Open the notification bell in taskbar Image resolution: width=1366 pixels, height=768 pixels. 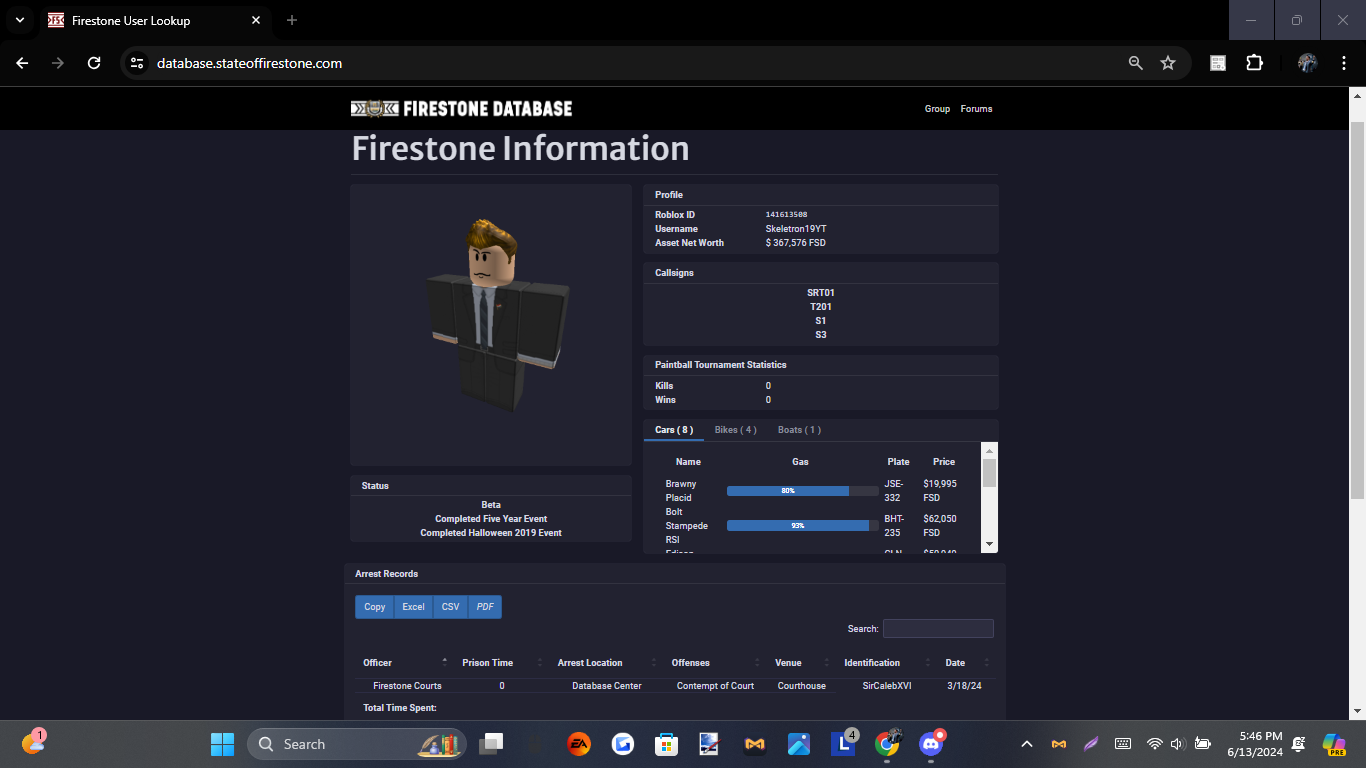click(1298, 744)
